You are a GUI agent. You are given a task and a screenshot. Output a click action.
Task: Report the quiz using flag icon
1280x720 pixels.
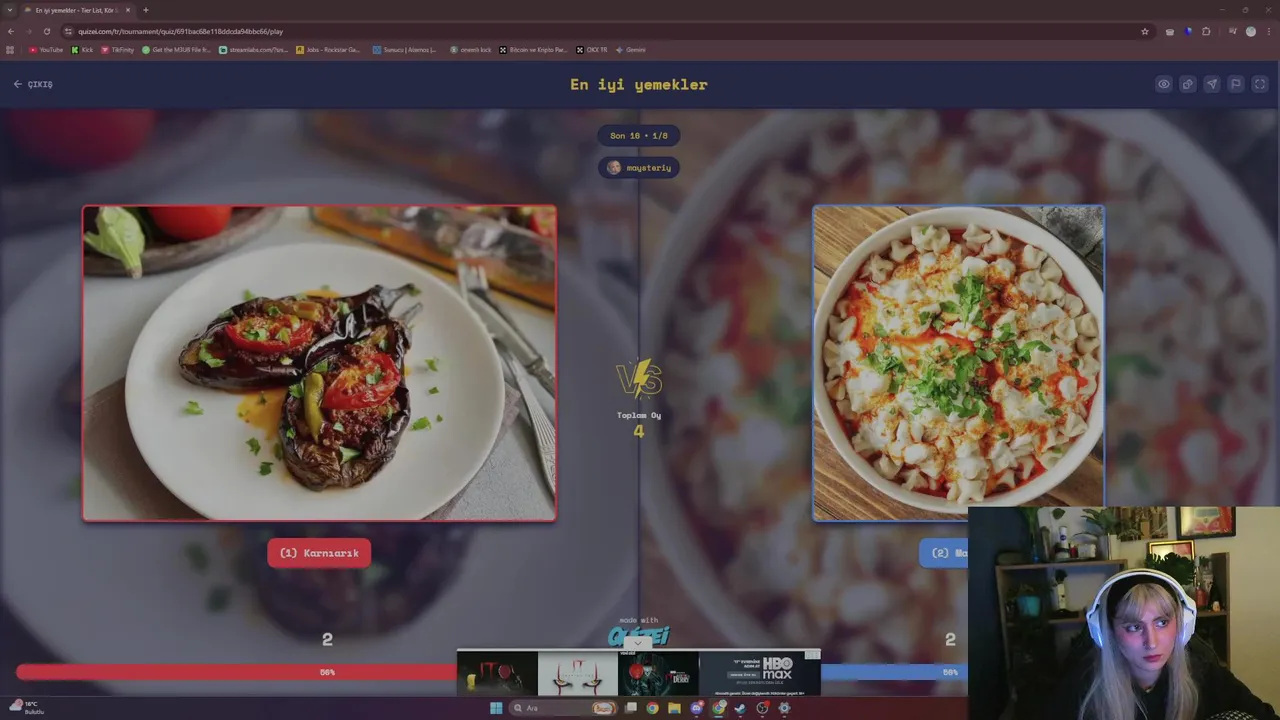coord(1236,84)
